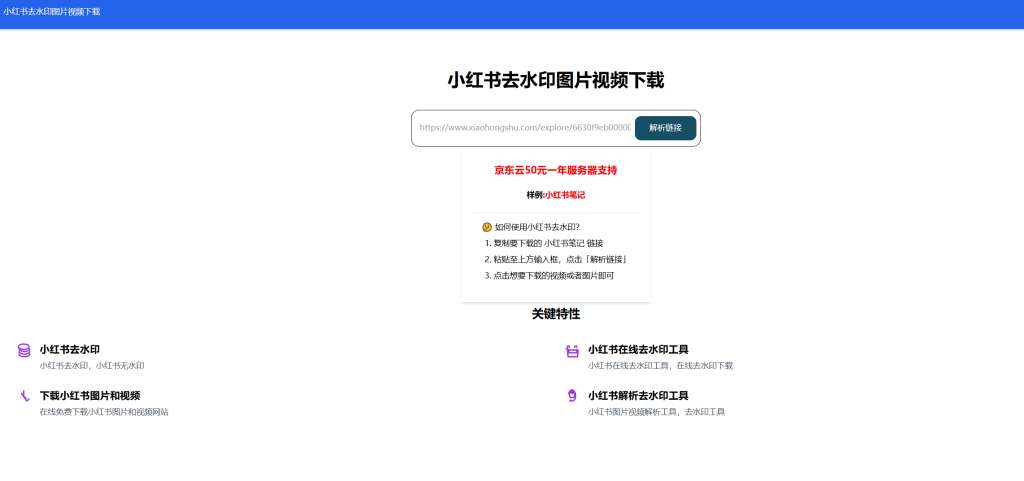
Task: Click the 小红书去水印图片视频下载 header title
Action: pos(52,11)
